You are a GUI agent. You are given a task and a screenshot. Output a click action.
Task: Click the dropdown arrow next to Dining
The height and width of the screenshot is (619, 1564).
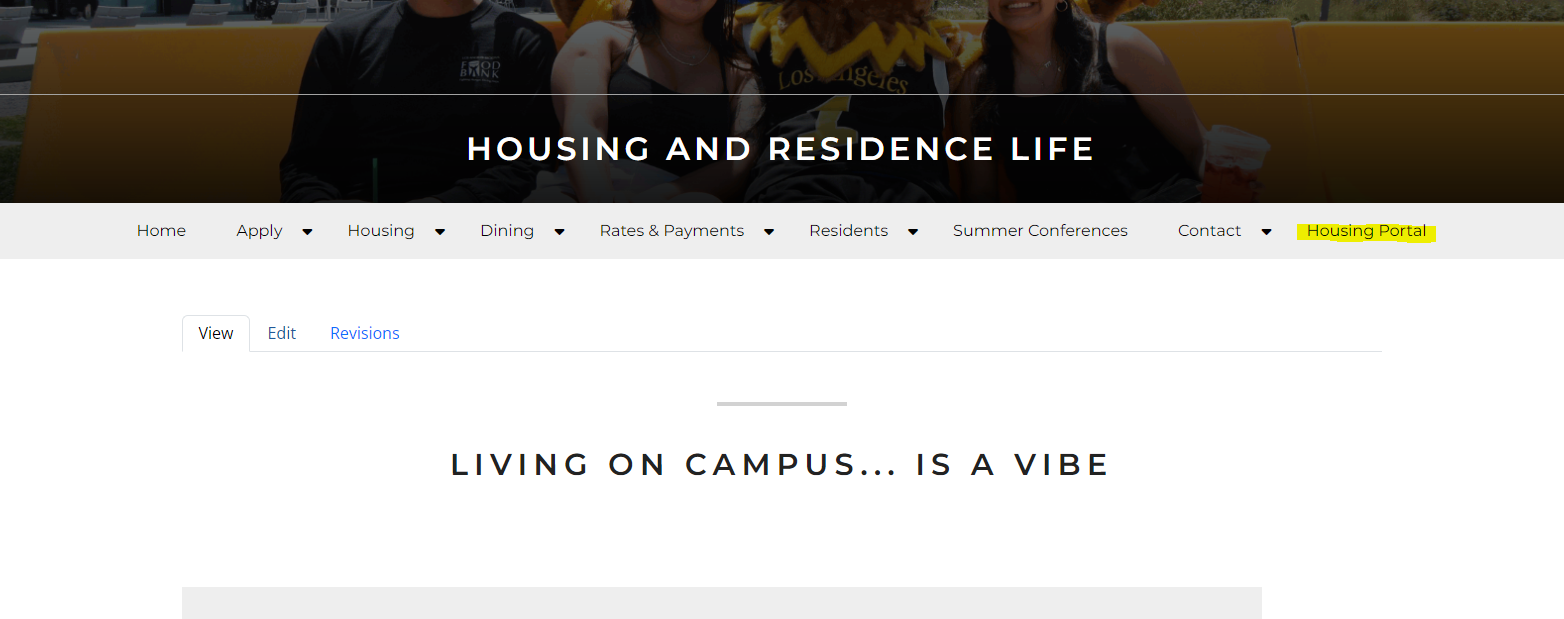[x=559, y=232]
